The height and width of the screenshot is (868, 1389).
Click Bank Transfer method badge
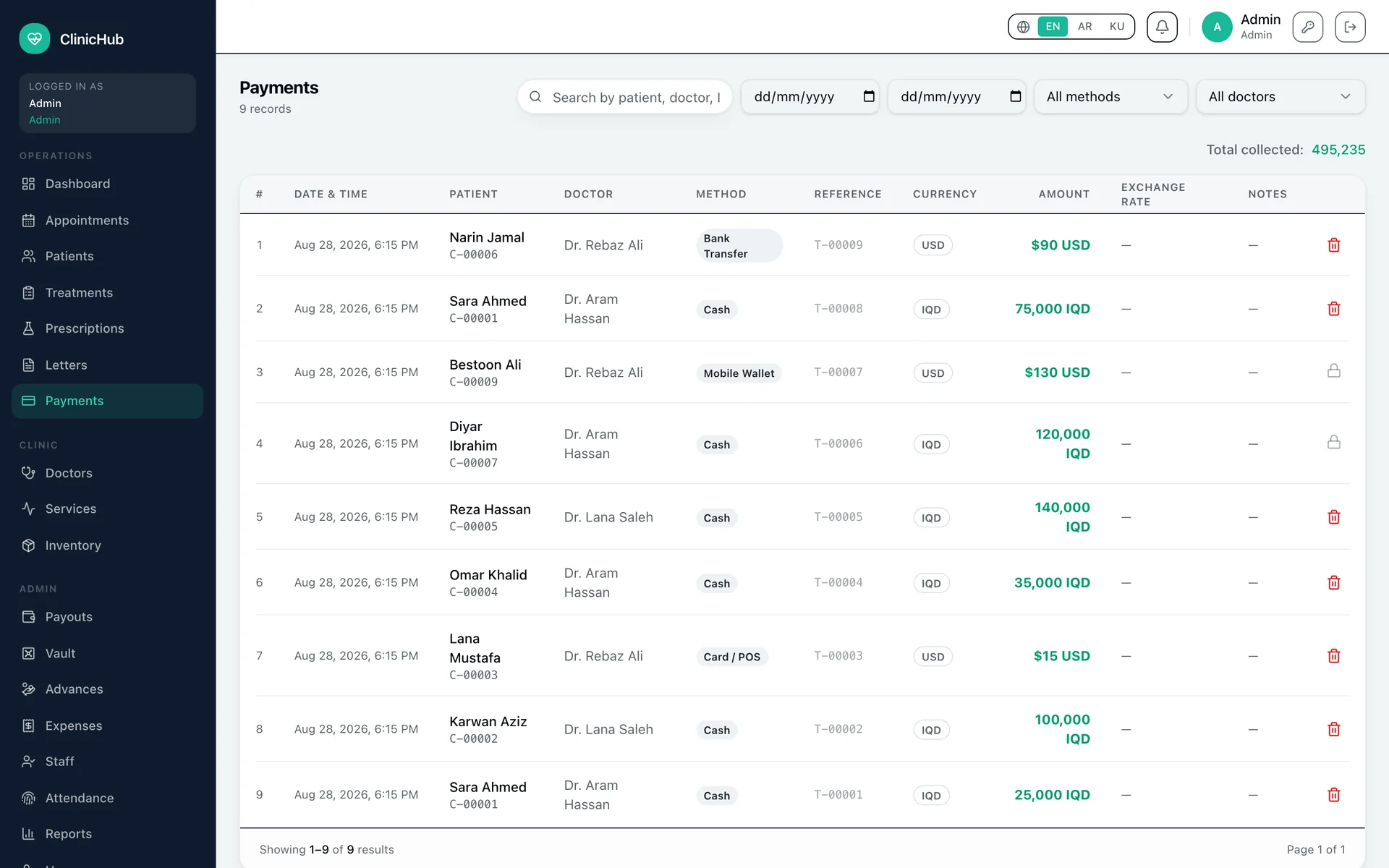point(739,246)
